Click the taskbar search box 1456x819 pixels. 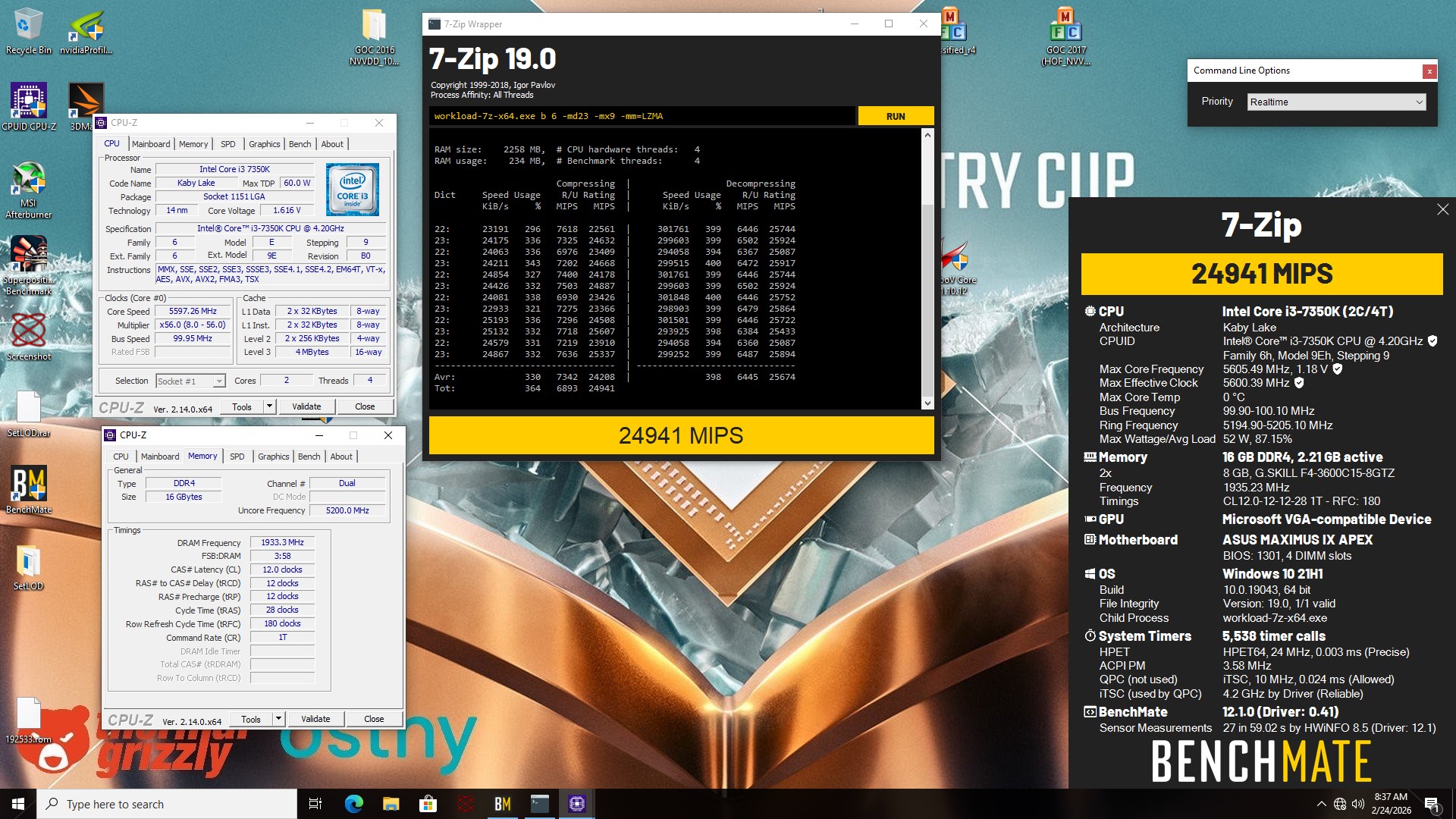click(167, 804)
